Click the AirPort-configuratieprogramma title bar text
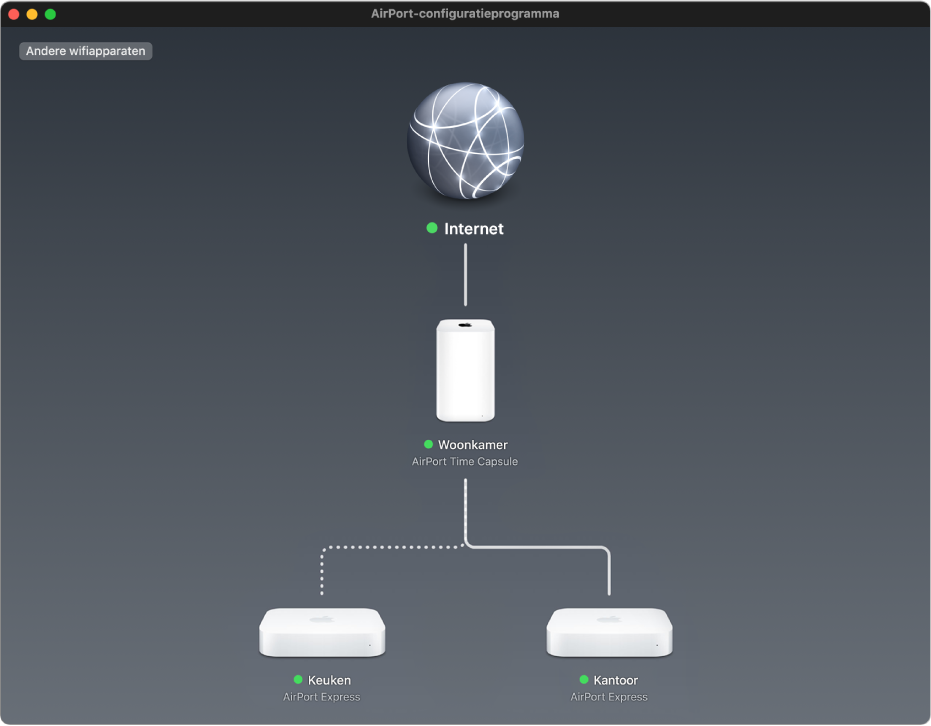931x726 pixels. click(x=465, y=13)
